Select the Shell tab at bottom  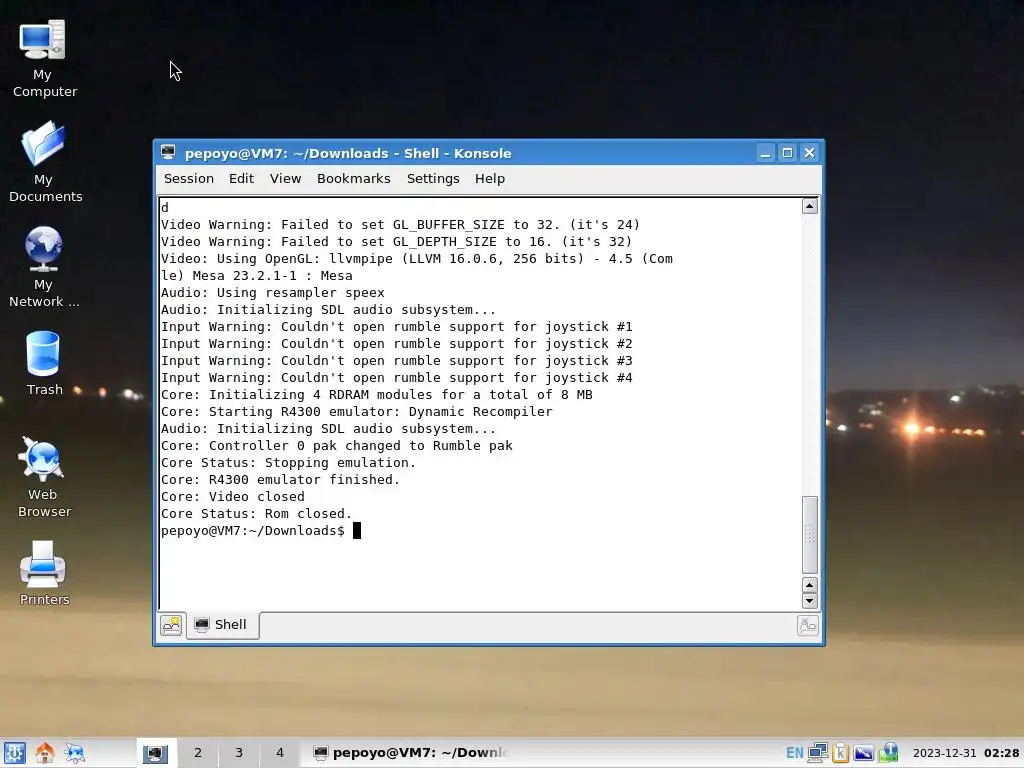222,625
